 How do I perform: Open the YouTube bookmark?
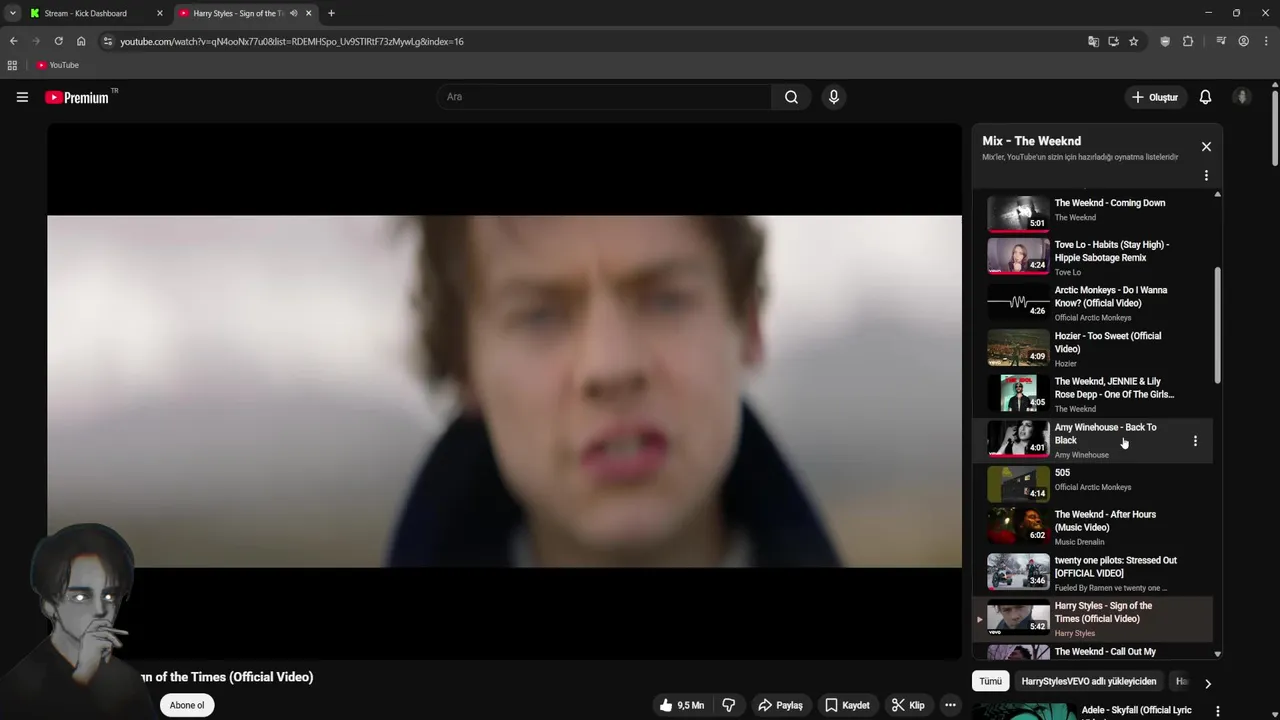point(57,65)
